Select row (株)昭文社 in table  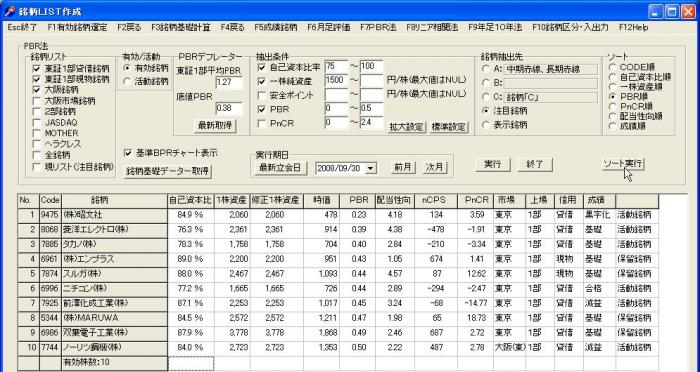(338, 215)
